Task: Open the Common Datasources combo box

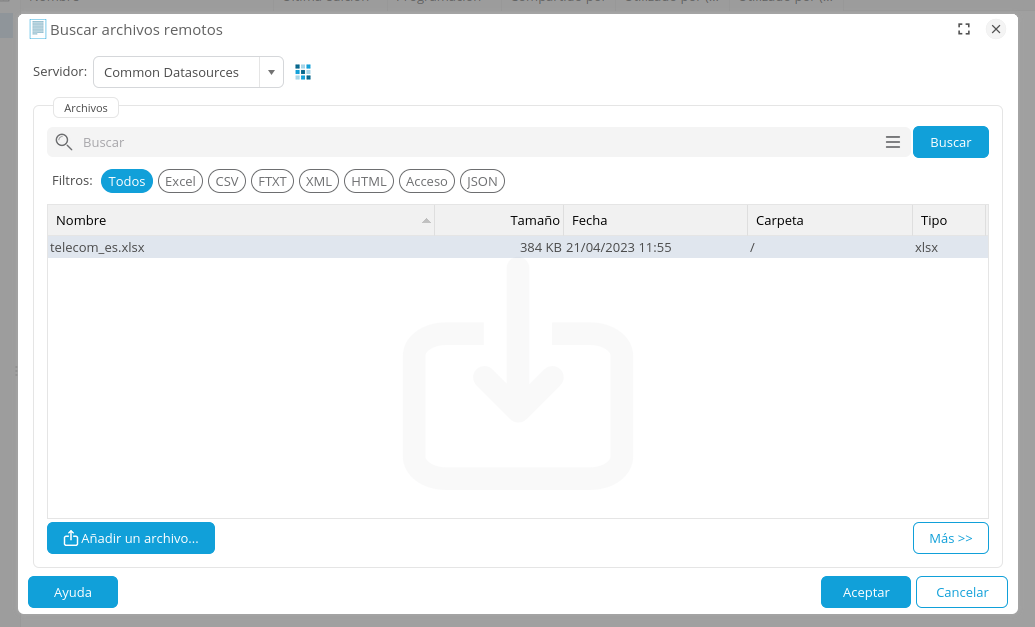Action: coord(177,72)
